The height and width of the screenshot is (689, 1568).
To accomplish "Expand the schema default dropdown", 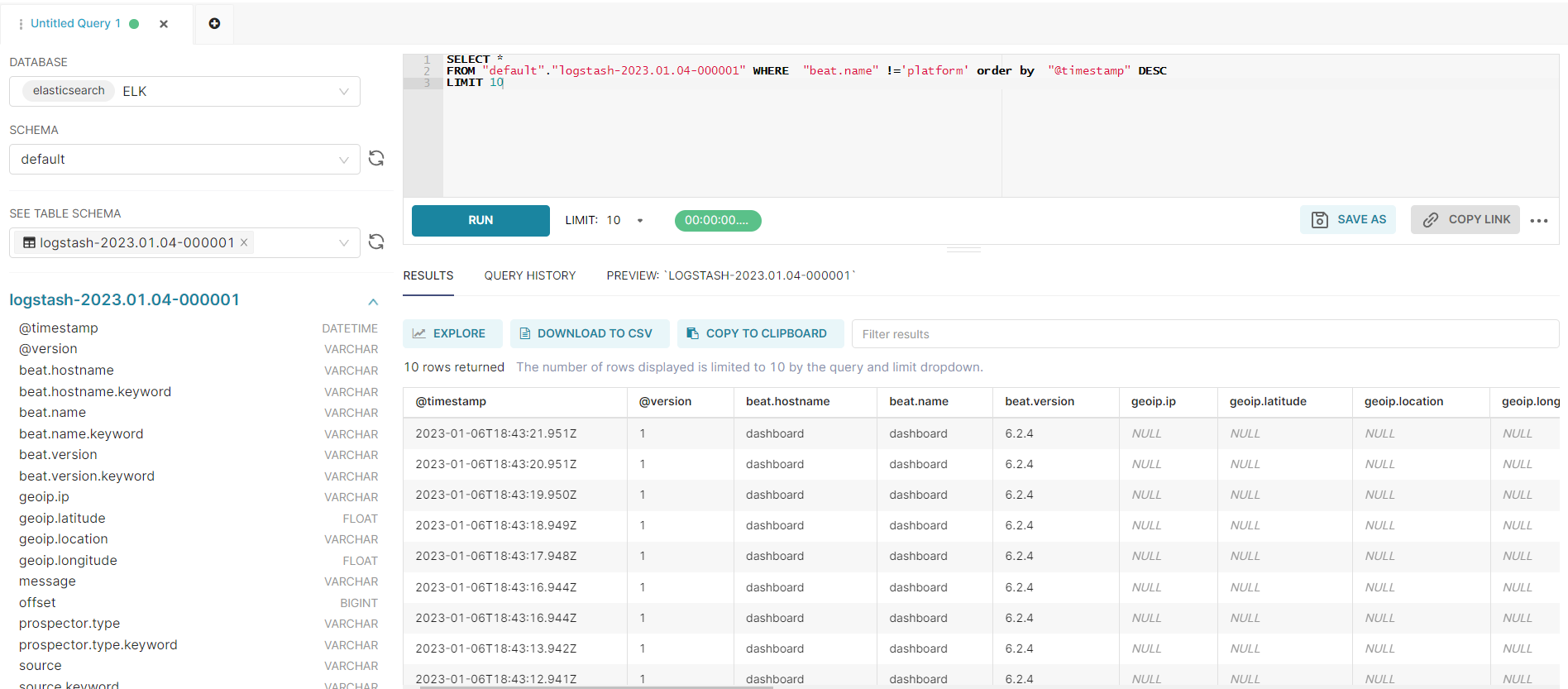I will click(x=343, y=160).
